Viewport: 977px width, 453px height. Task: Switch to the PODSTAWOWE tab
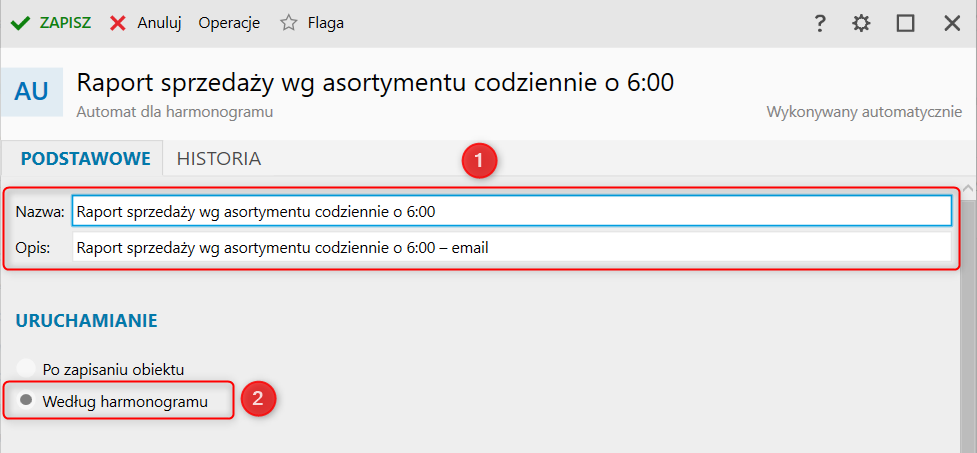point(85,158)
